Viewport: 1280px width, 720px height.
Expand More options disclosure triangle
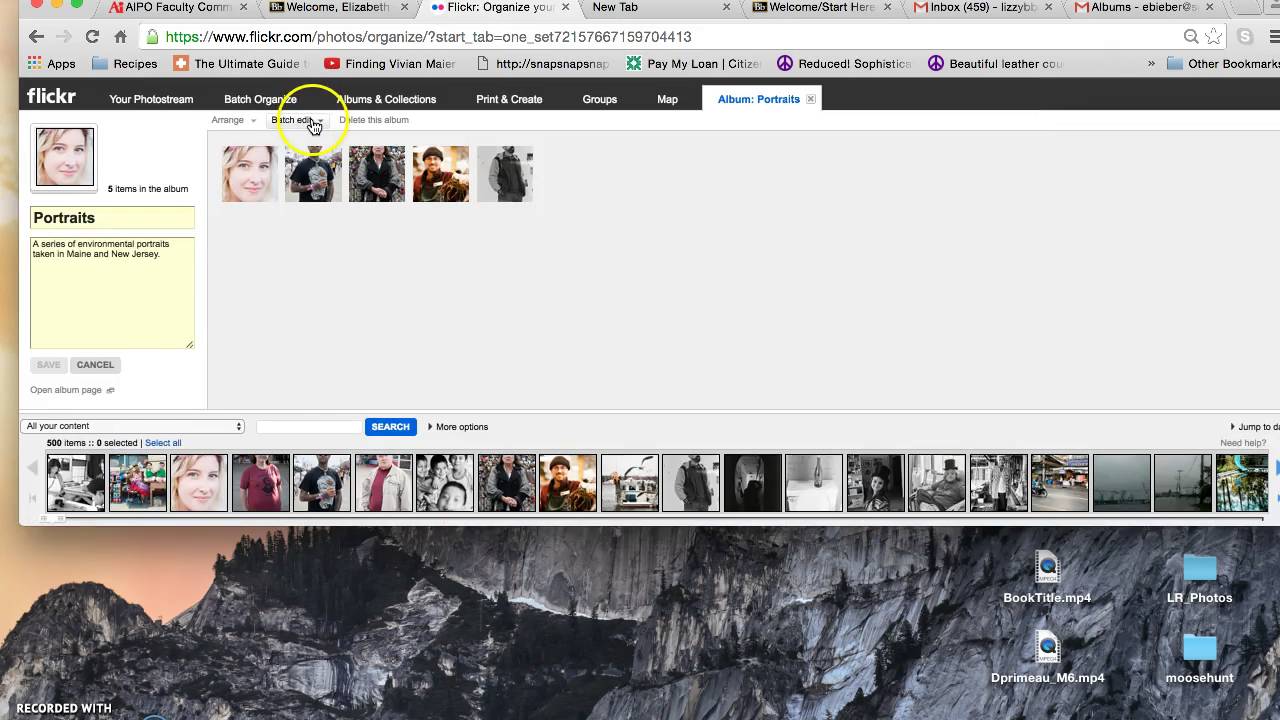pos(430,427)
